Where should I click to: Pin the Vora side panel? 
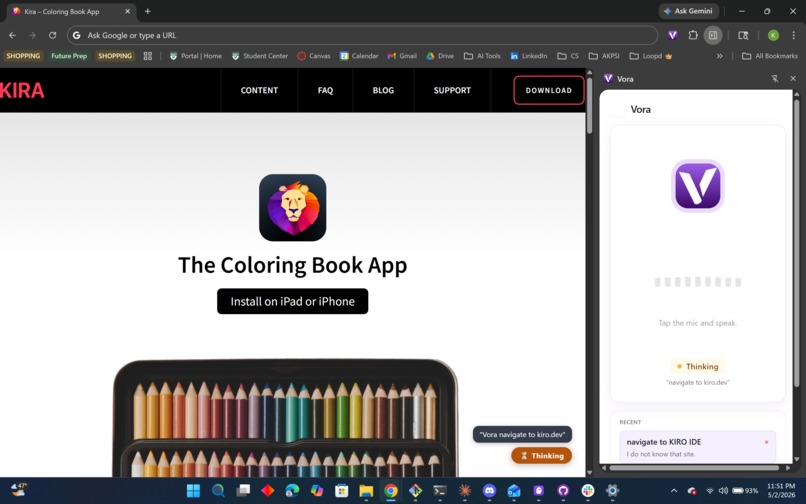point(775,78)
